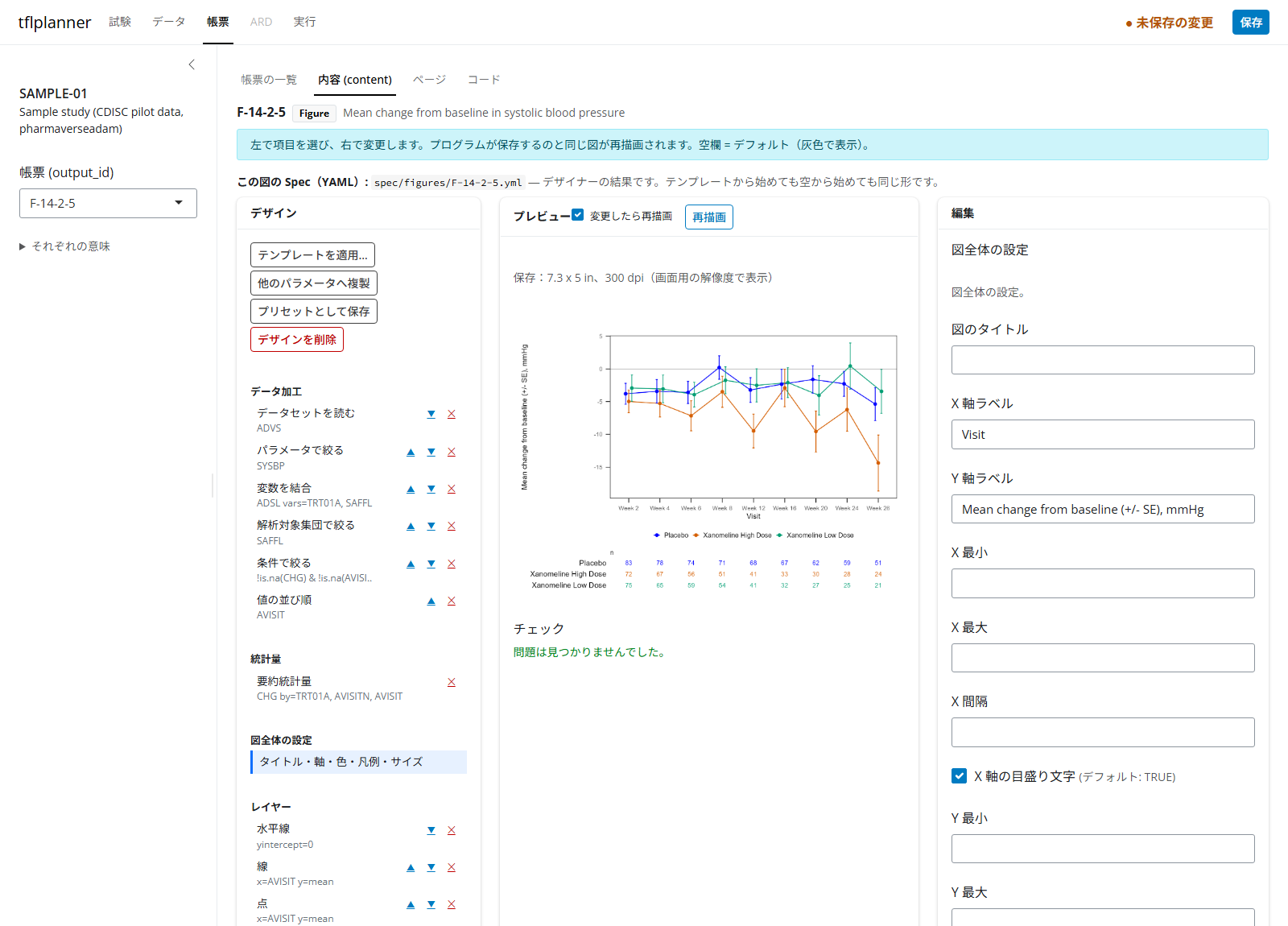This screenshot has width=1288, height=926.
Task: Open the 試験 tab
Action: pyautogui.click(x=120, y=22)
